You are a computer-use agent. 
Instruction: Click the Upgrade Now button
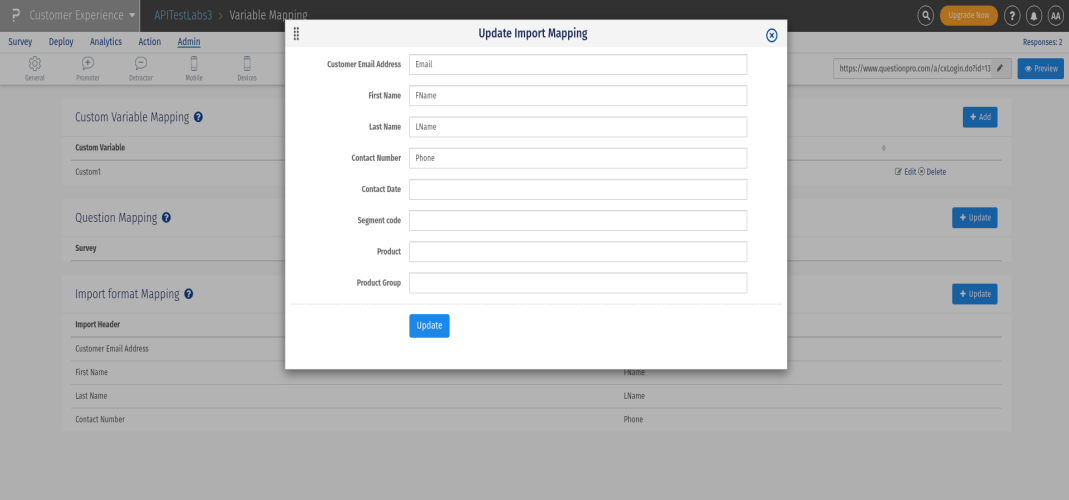[x=969, y=15]
